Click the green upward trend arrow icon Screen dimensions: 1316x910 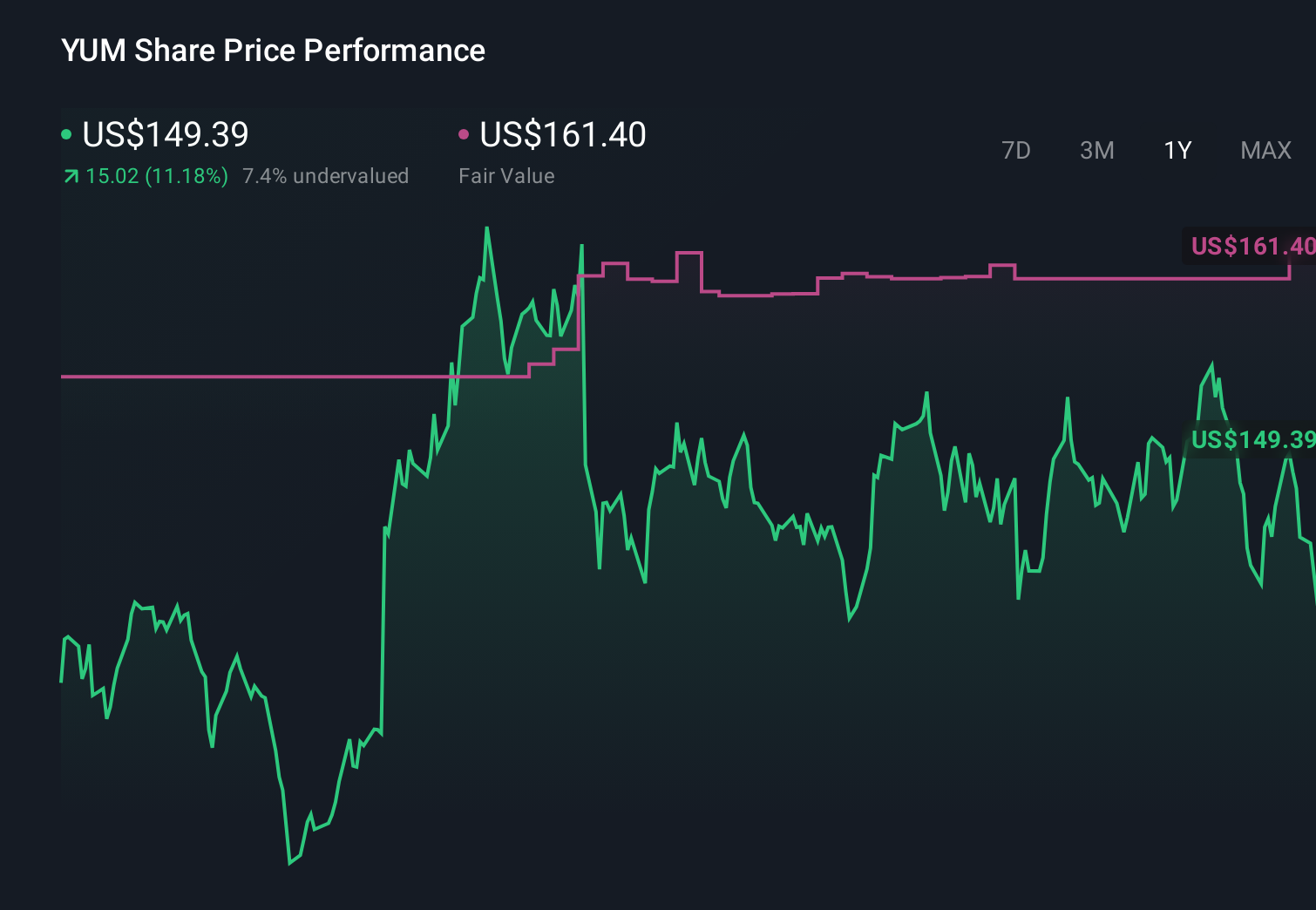(x=70, y=175)
